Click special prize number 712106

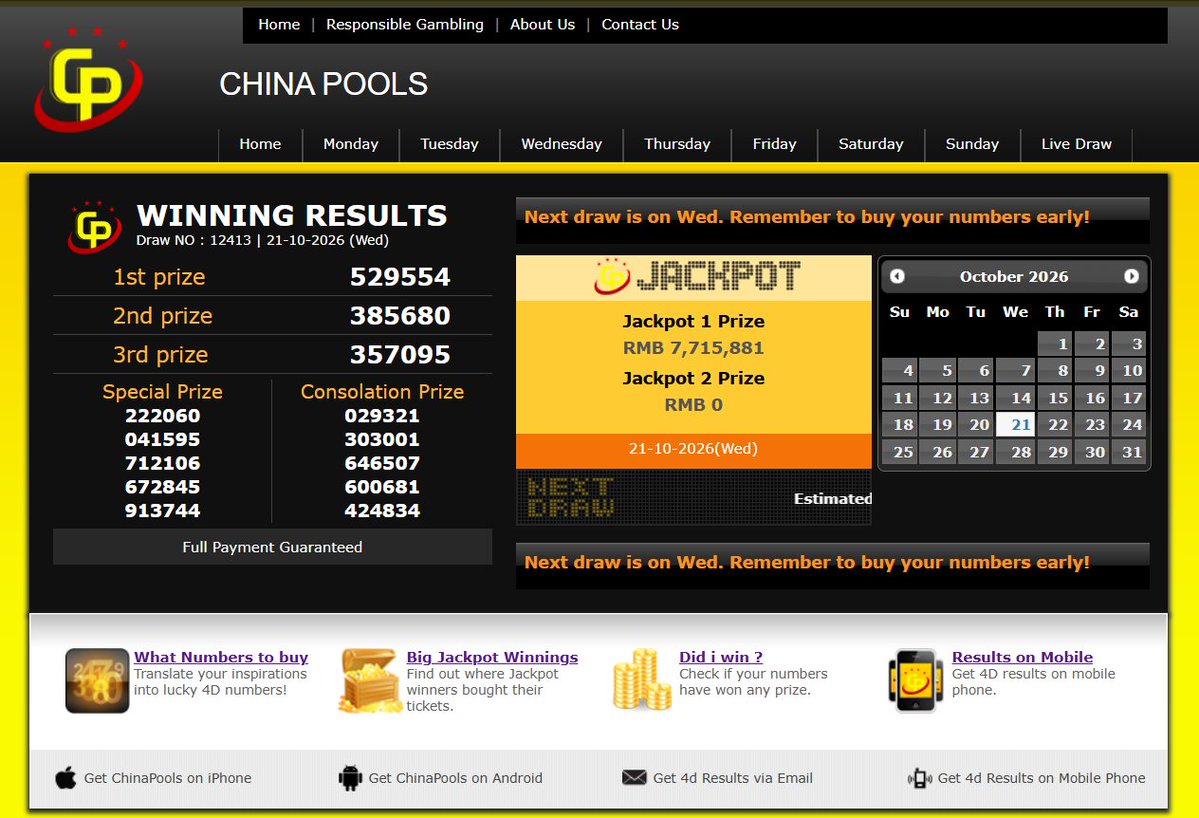tap(163, 463)
